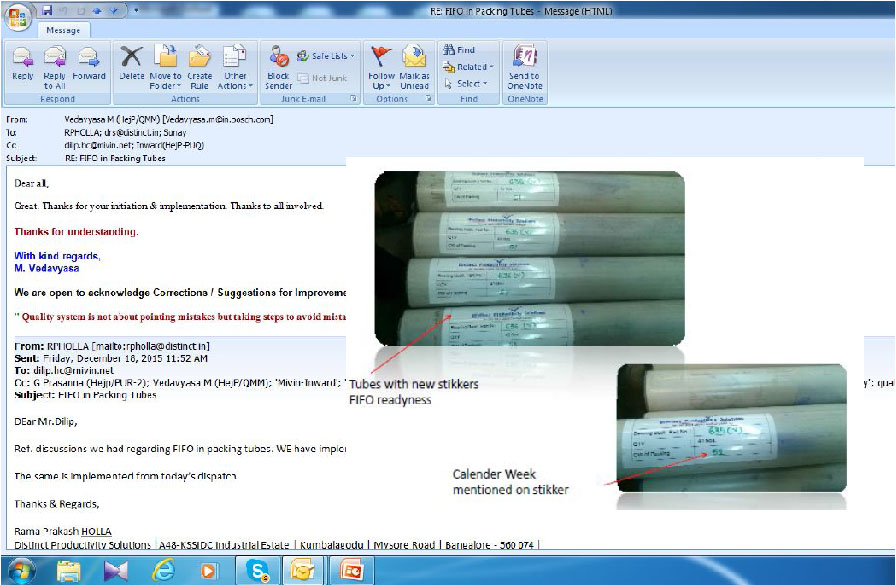Screen dimensions: 896x585
Task: Switch to Outlook on the taskbar
Action: pos(303,570)
